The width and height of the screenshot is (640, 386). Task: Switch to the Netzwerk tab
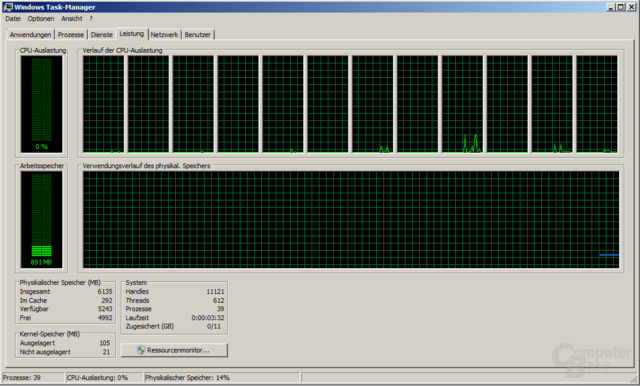point(164,35)
